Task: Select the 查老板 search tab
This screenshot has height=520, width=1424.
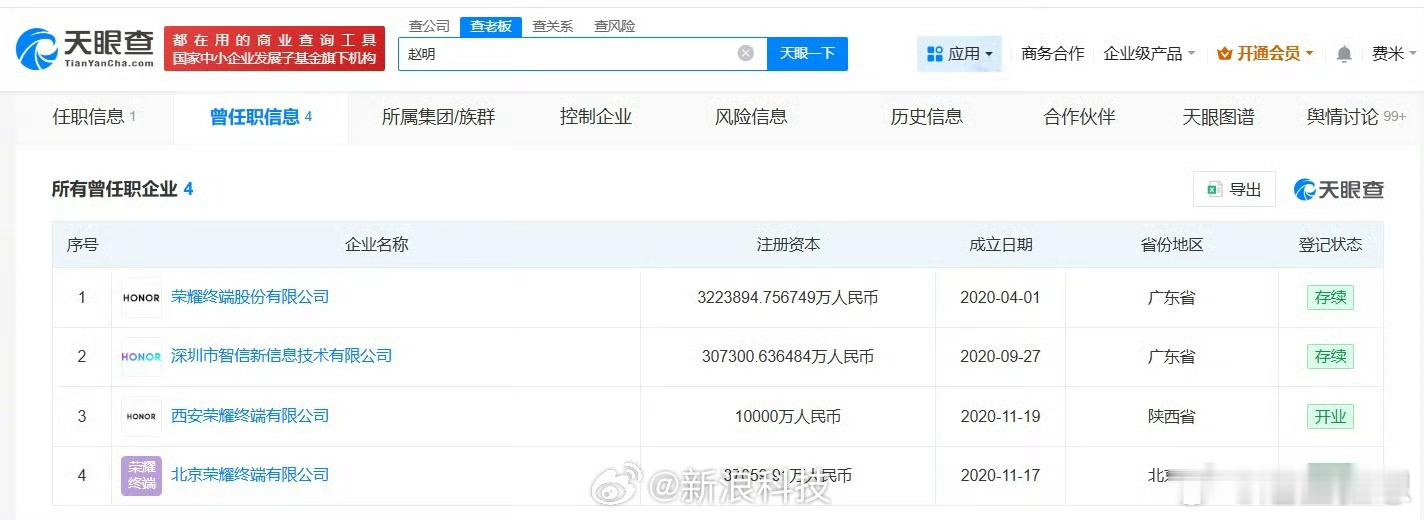Action: point(491,26)
